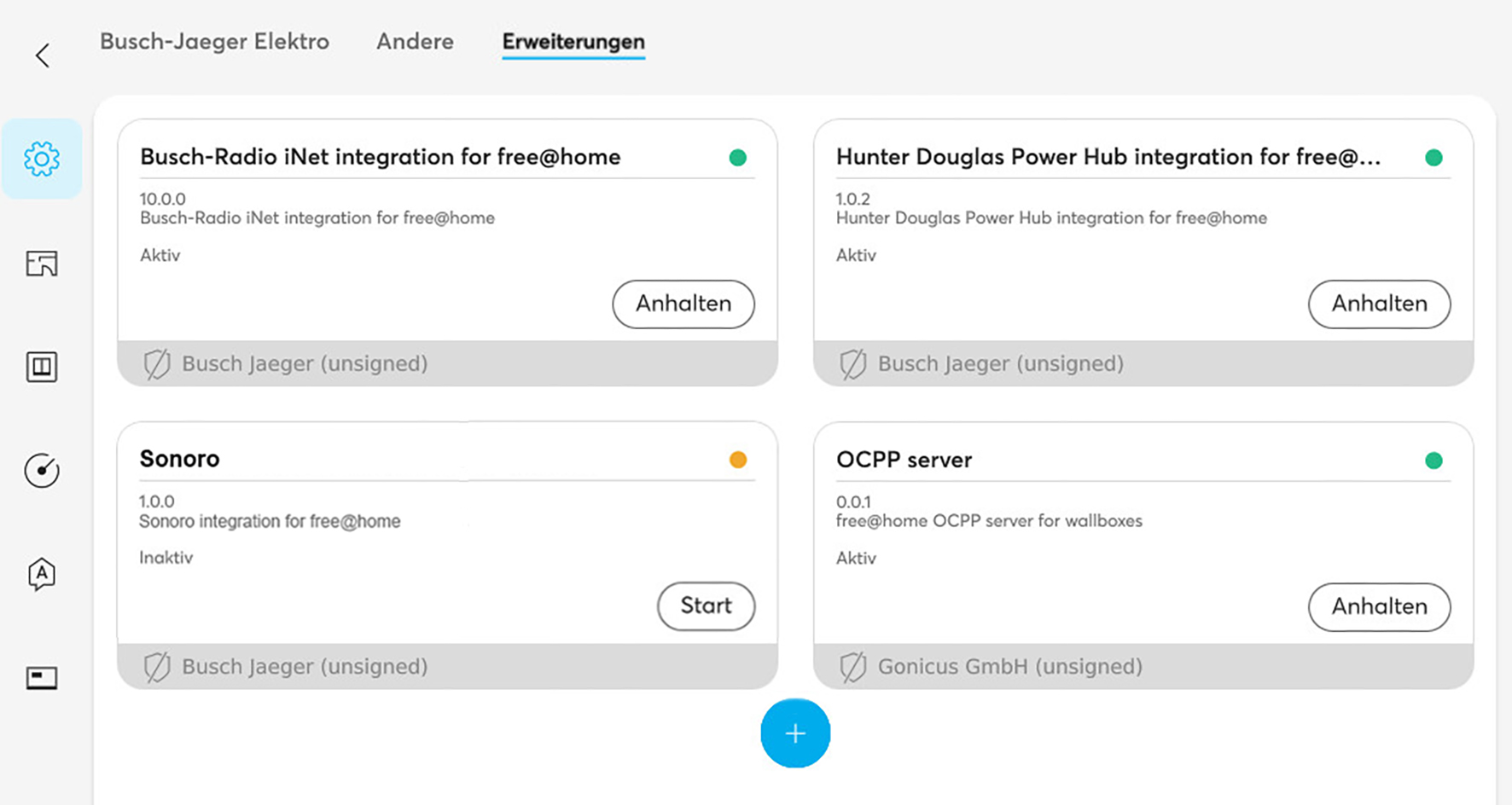Stop Hunter Douglas Power Hub with Anhalten
This screenshot has height=805, width=1512.
pos(1380,304)
